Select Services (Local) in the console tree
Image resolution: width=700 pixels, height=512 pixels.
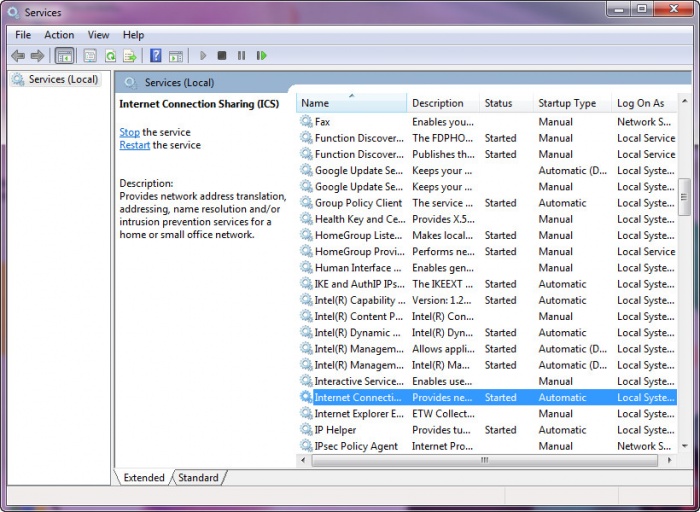tap(63, 79)
